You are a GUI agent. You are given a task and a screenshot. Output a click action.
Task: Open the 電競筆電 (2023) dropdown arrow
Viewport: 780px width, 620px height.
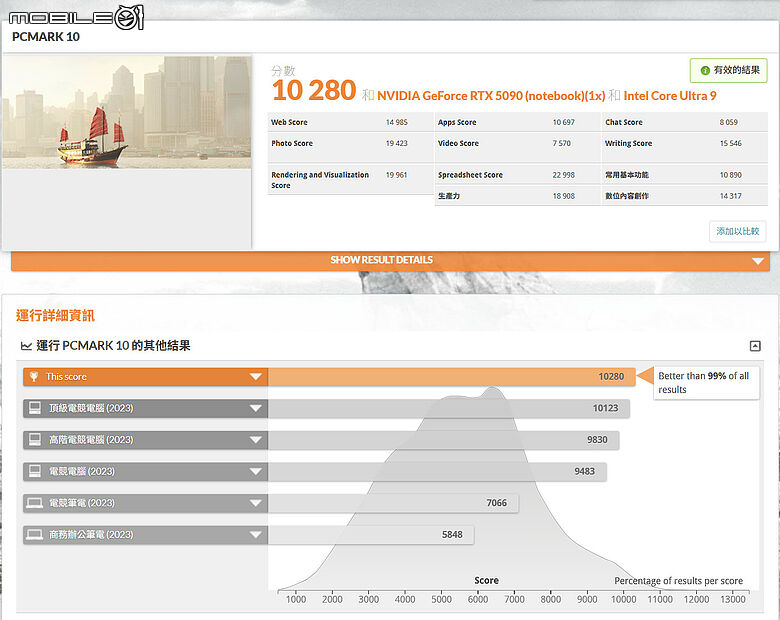coord(256,503)
